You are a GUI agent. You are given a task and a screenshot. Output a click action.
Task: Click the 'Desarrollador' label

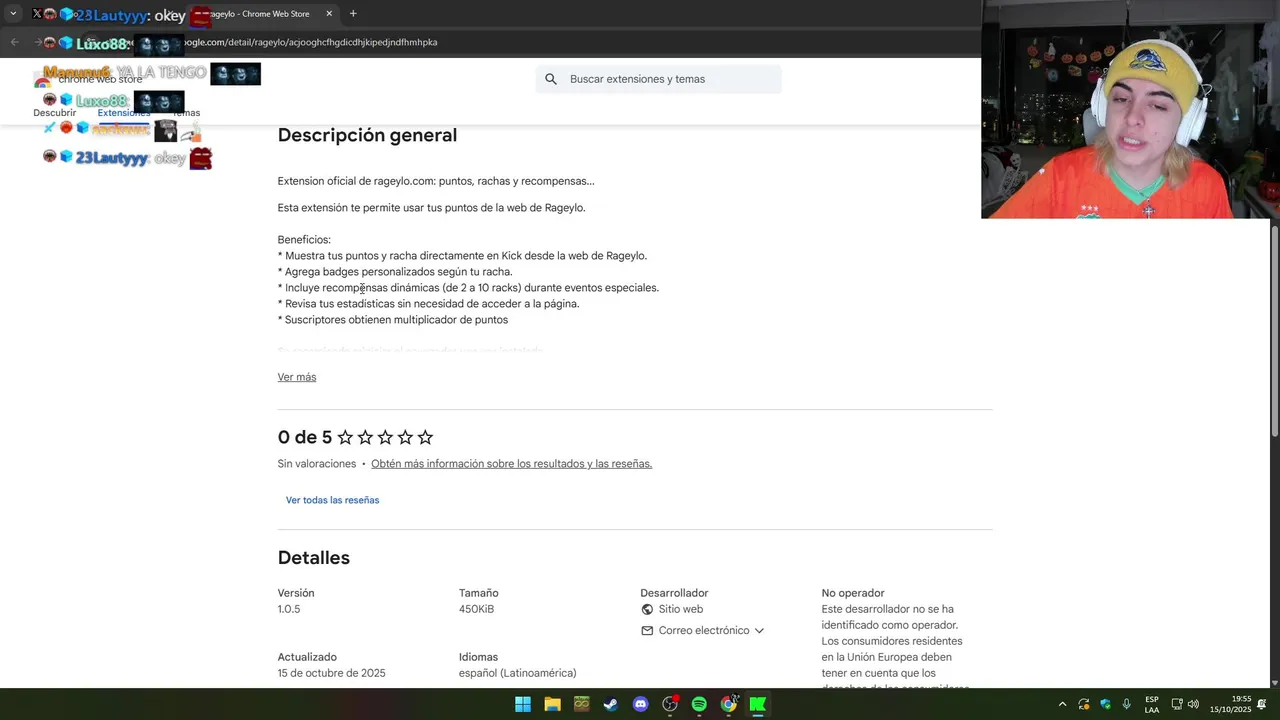pos(674,593)
